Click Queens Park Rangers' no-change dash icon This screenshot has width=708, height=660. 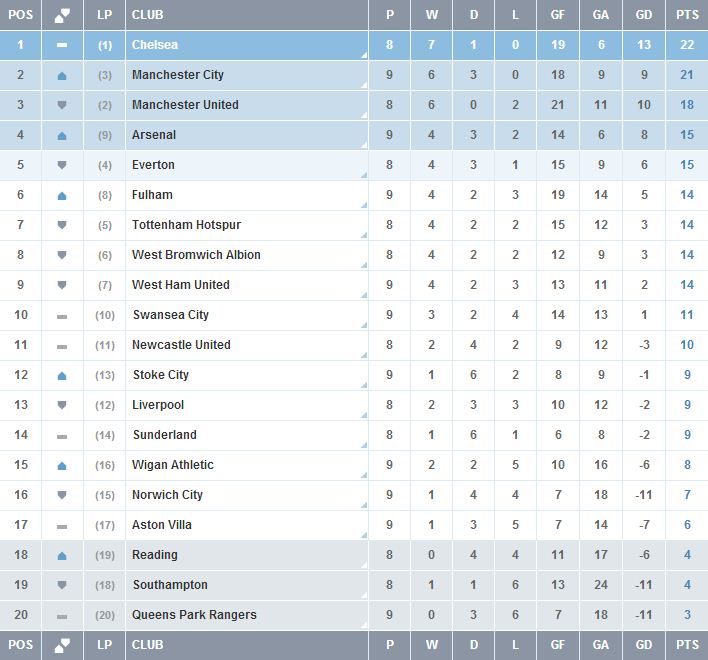pyautogui.click(x=62, y=615)
